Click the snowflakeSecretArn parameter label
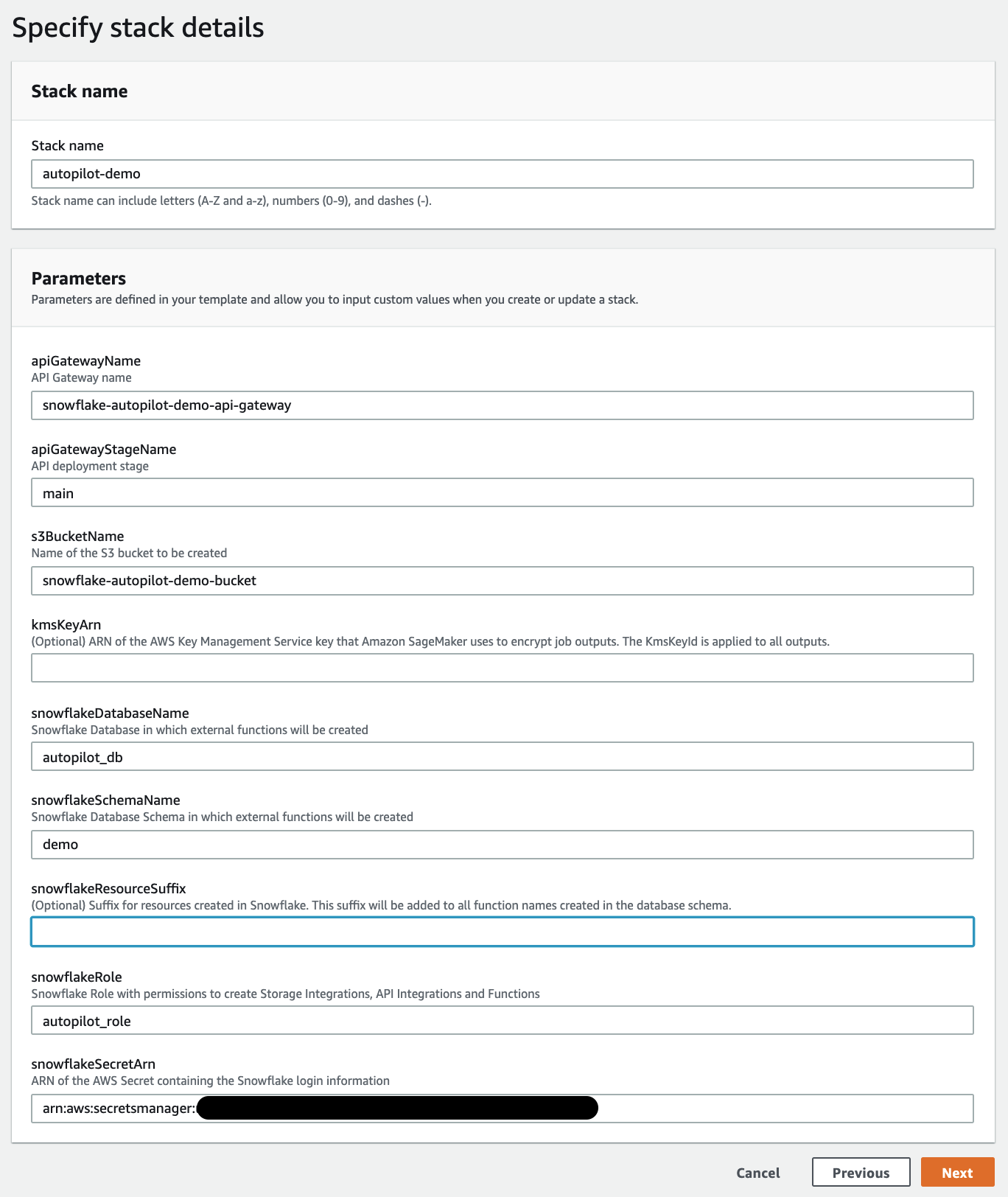 pos(93,1064)
